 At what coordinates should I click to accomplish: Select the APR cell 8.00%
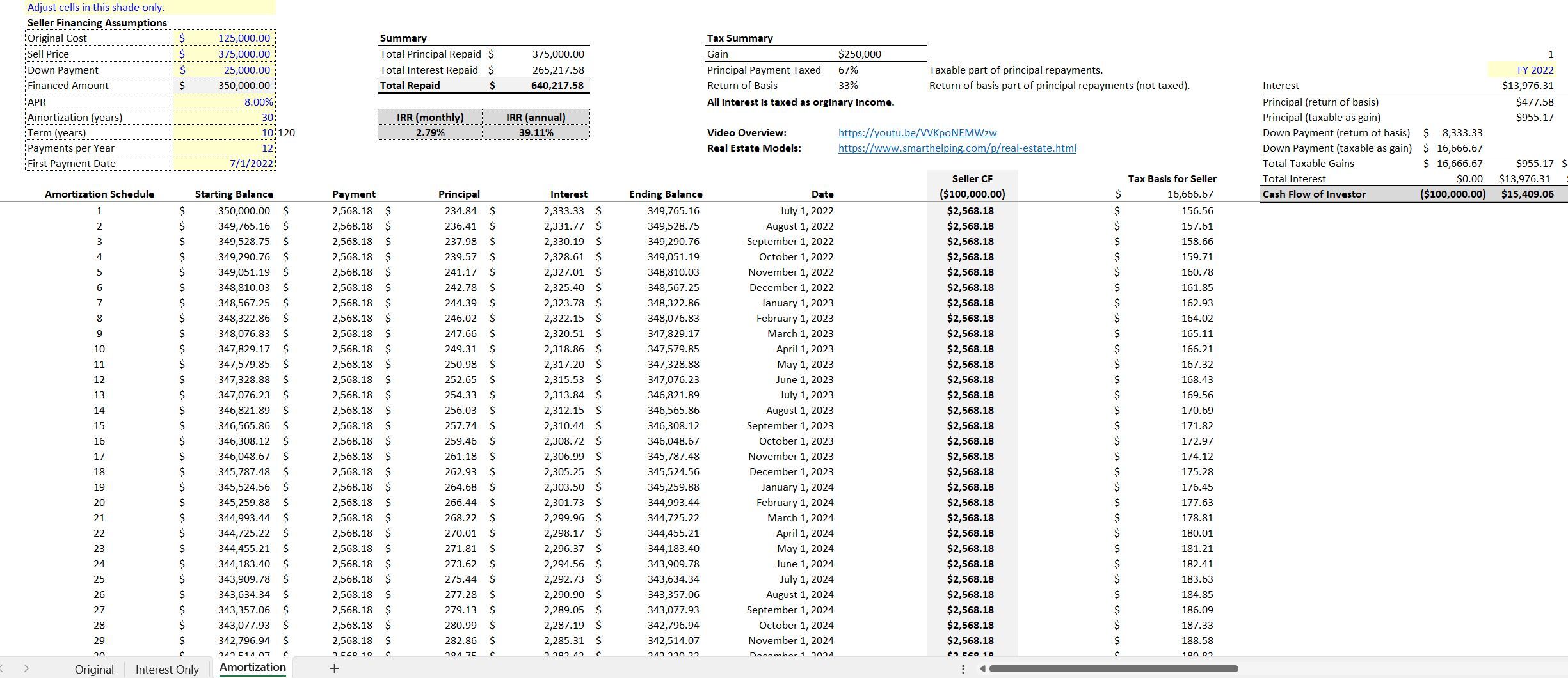coord(225,102)
